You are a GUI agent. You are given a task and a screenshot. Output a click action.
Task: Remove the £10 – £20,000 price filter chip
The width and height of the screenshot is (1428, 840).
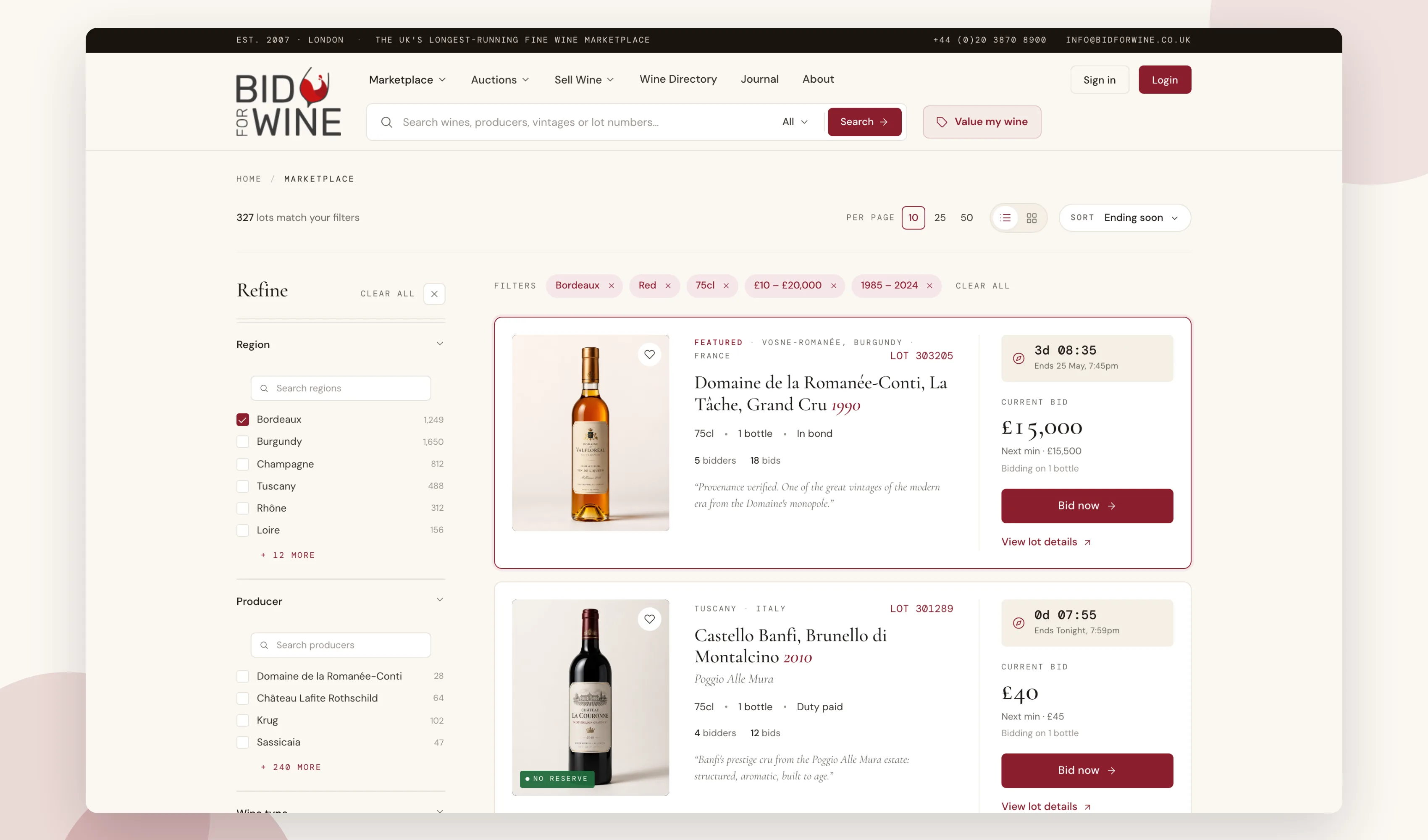pos(834,286)
